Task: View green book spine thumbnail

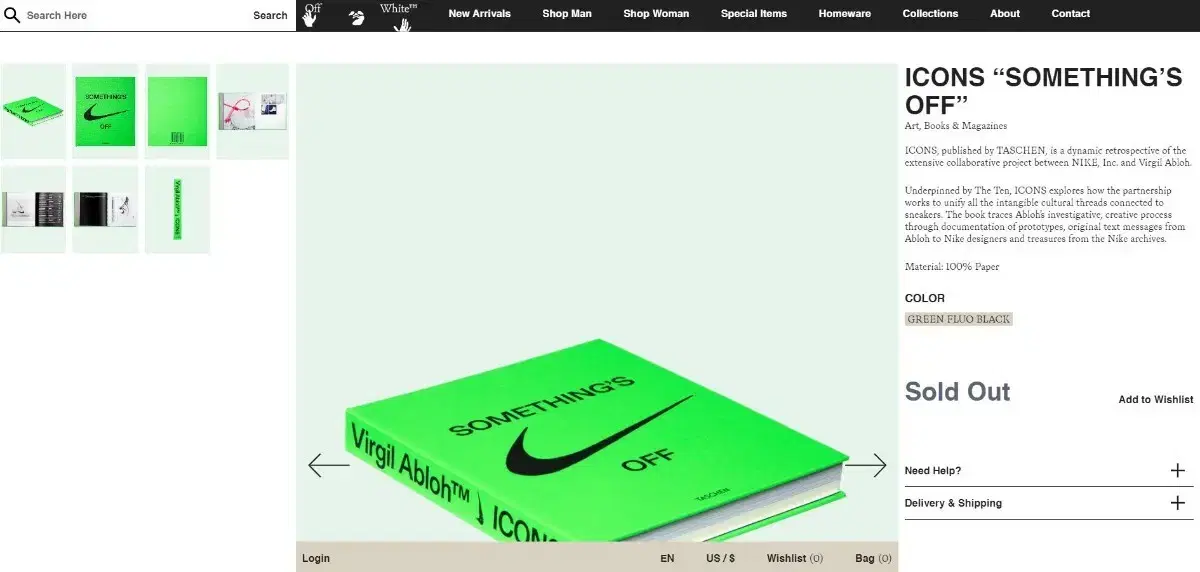Action: coord(177,209)
